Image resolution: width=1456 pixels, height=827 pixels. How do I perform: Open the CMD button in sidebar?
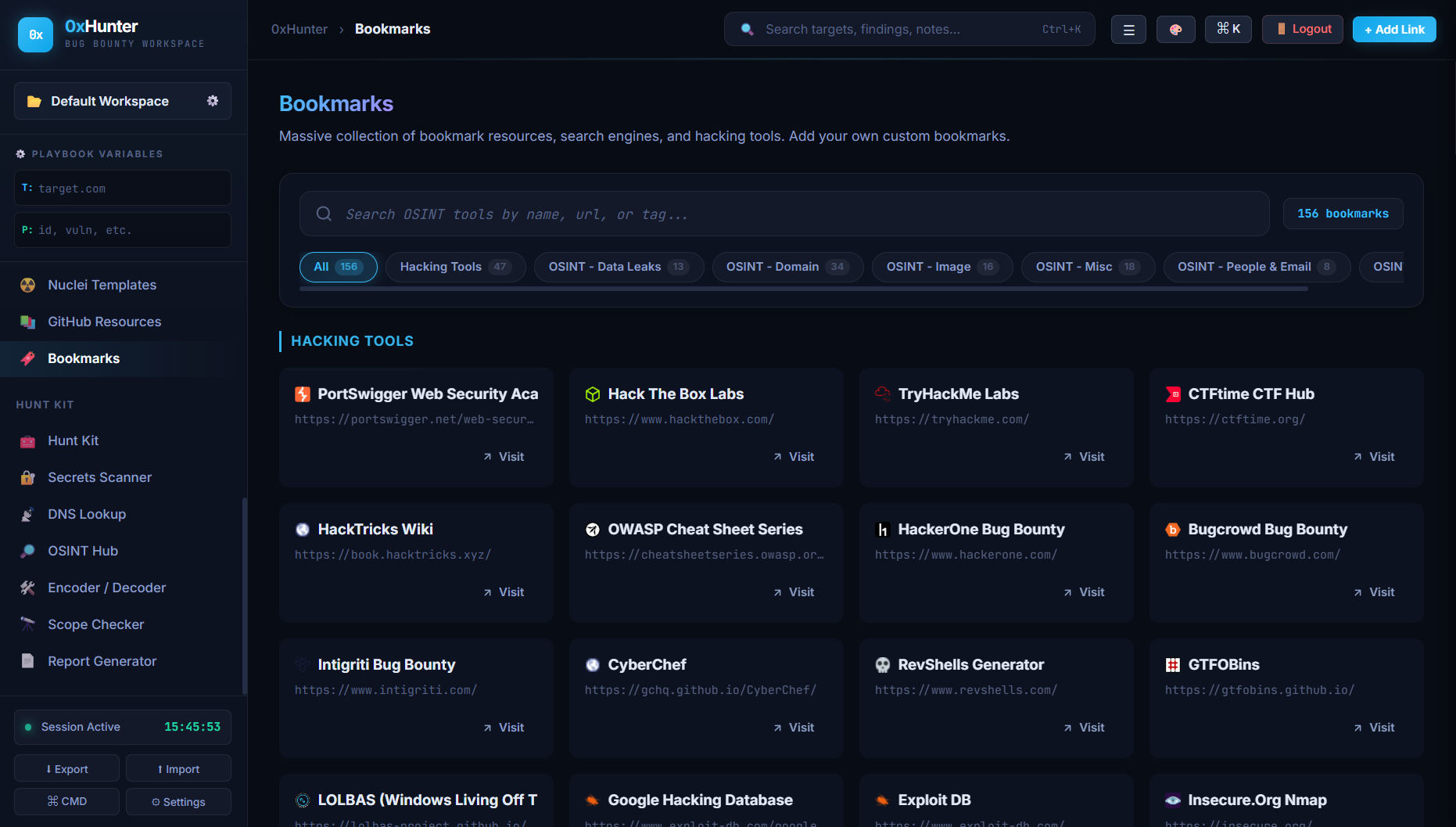click(x=66, y=801)
